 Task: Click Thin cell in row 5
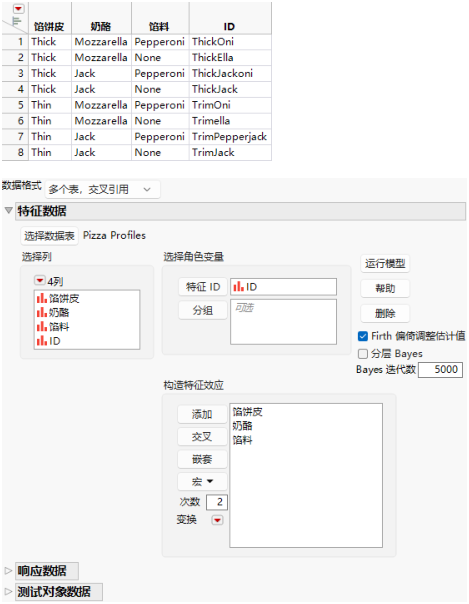50,105
